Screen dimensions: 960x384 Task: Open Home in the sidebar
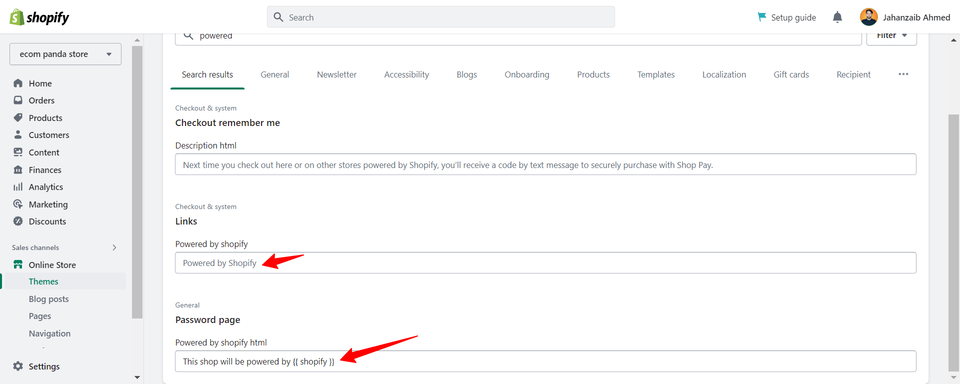click(x=40, y=83)
